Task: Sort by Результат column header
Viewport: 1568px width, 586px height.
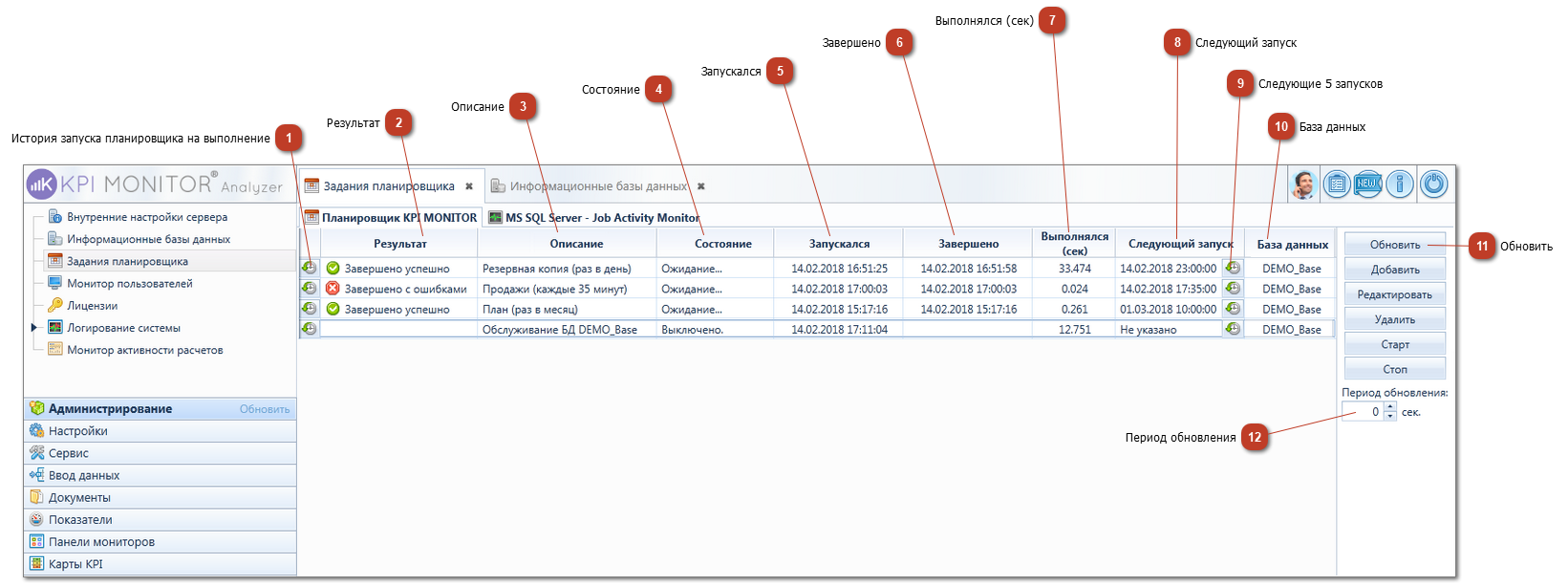Action: 399,244
